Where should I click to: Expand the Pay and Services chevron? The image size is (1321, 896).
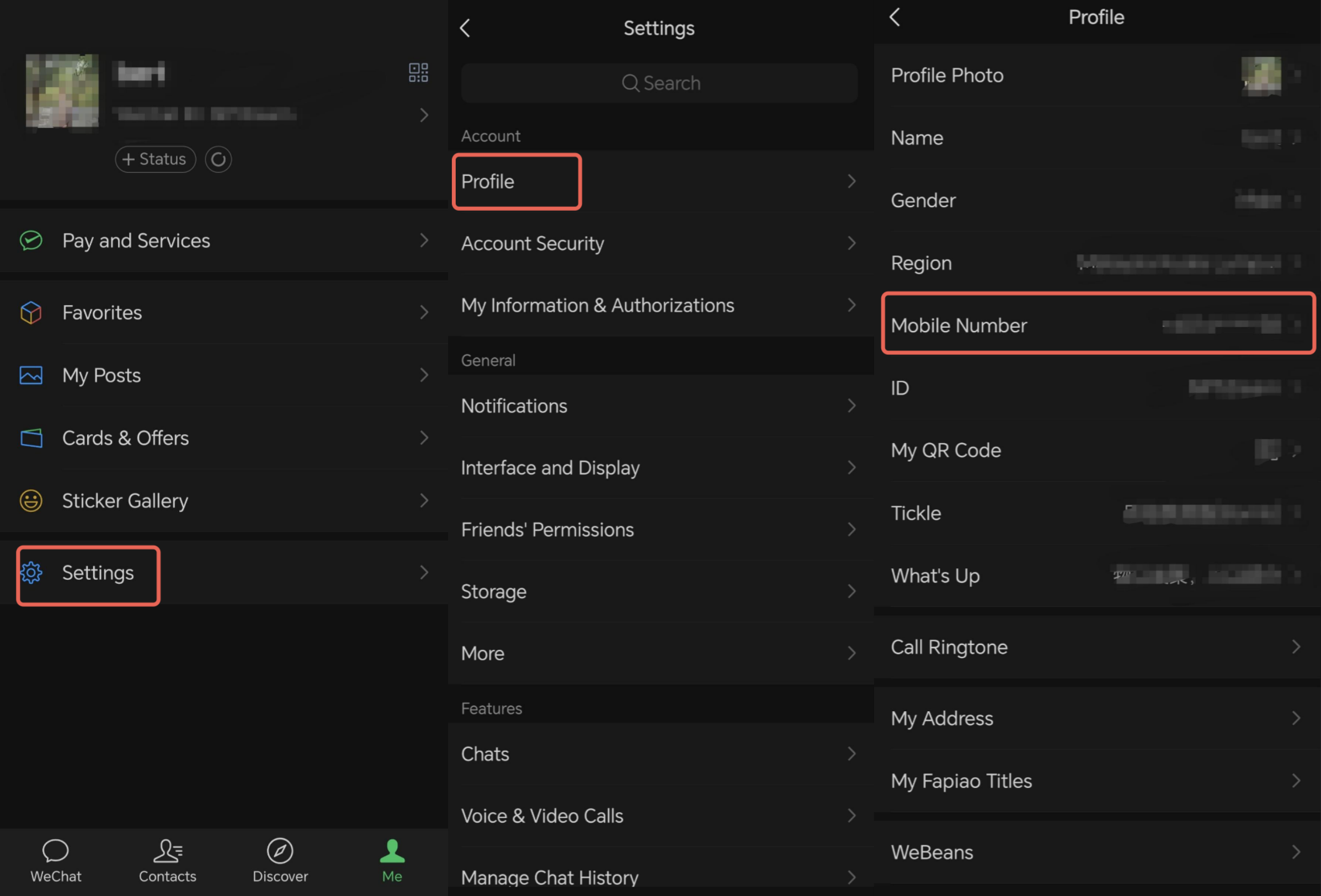pyautogui.click(x=424, y=241)
